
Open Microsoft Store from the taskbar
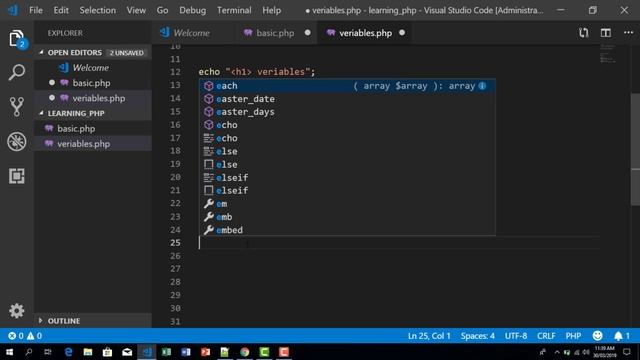pos(107,352)
